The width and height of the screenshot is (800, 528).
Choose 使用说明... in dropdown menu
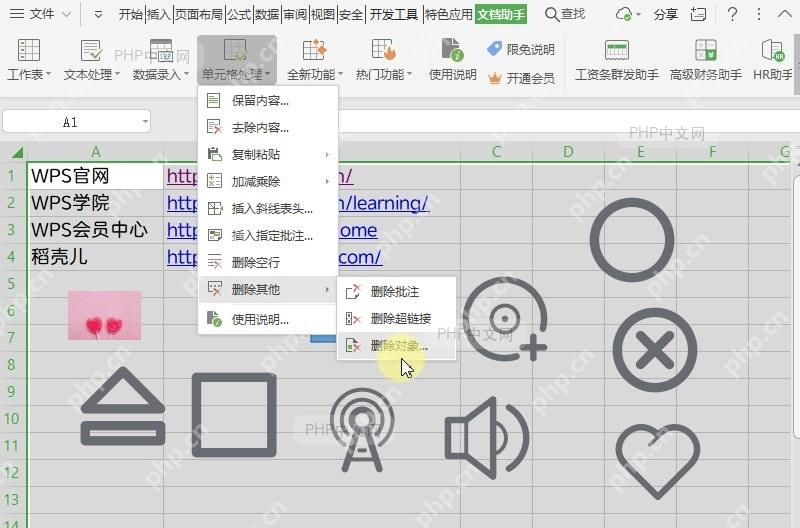click(268, 319)
